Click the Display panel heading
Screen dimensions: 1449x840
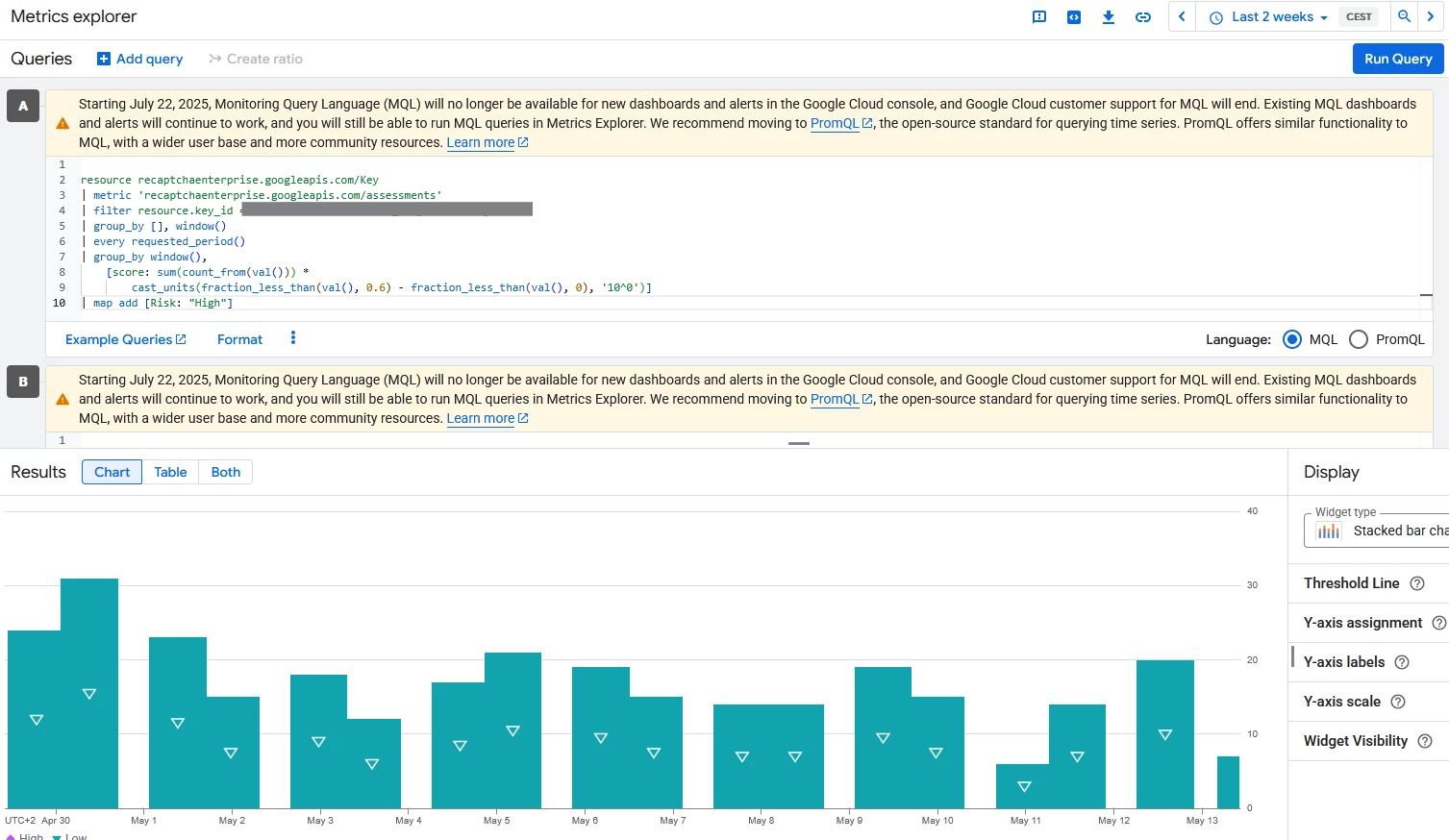pyautogui.click(x=1332, y=472)
